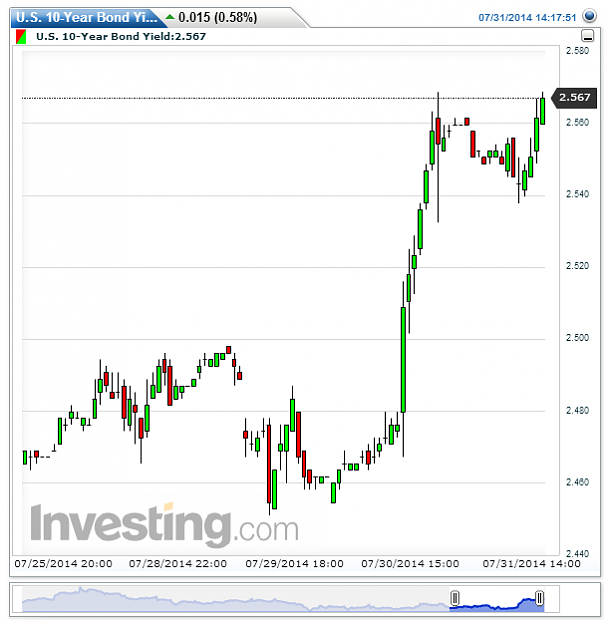Click the 07/30/2014 15:00 axis label
Screen dimensions: 611x625
tap(410, 564)
